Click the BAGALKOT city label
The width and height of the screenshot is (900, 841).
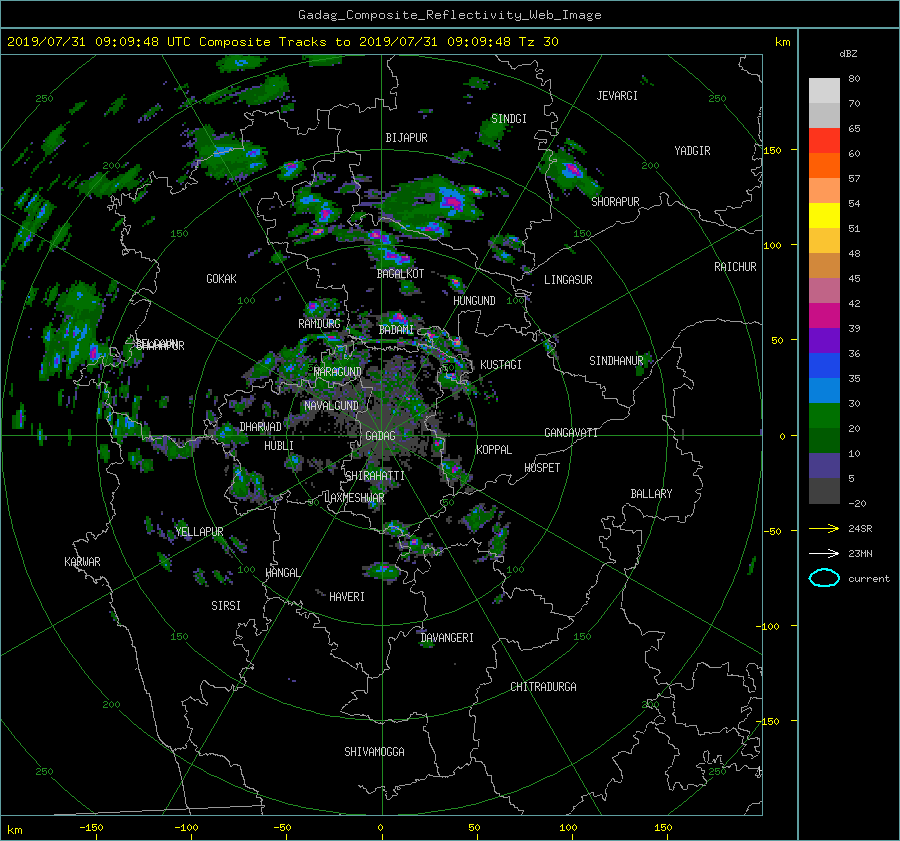pos(400,274)
